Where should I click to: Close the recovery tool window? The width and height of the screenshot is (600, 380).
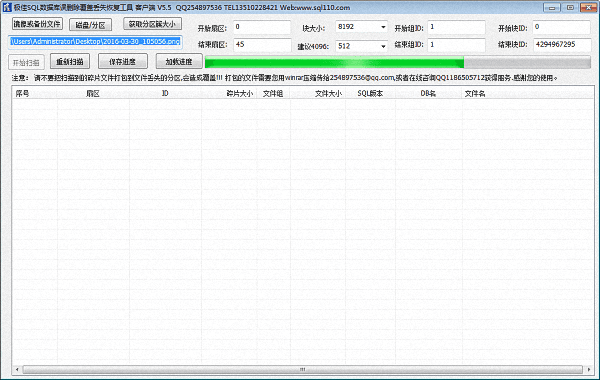pyautogui.click(x=589, y=8)
